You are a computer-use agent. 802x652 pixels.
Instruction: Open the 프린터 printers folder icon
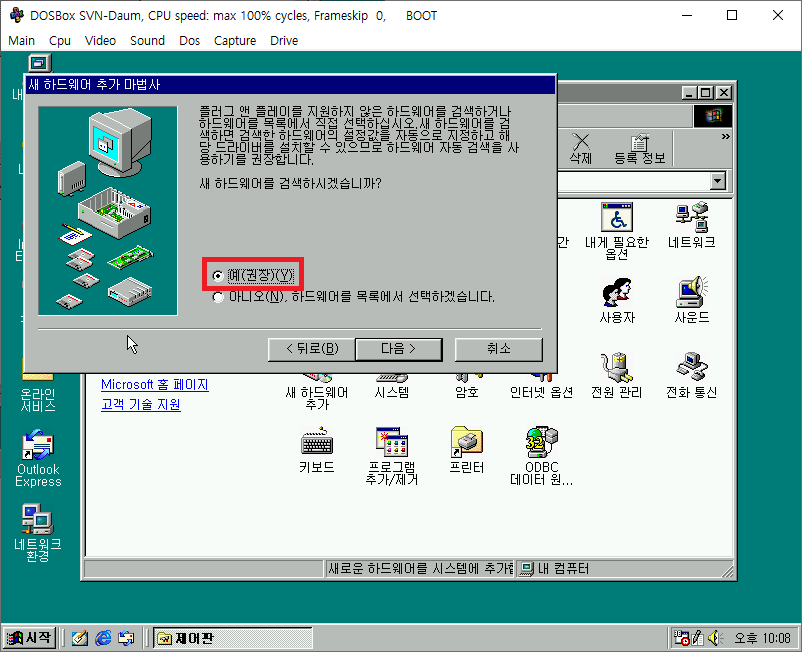(466, 450)
